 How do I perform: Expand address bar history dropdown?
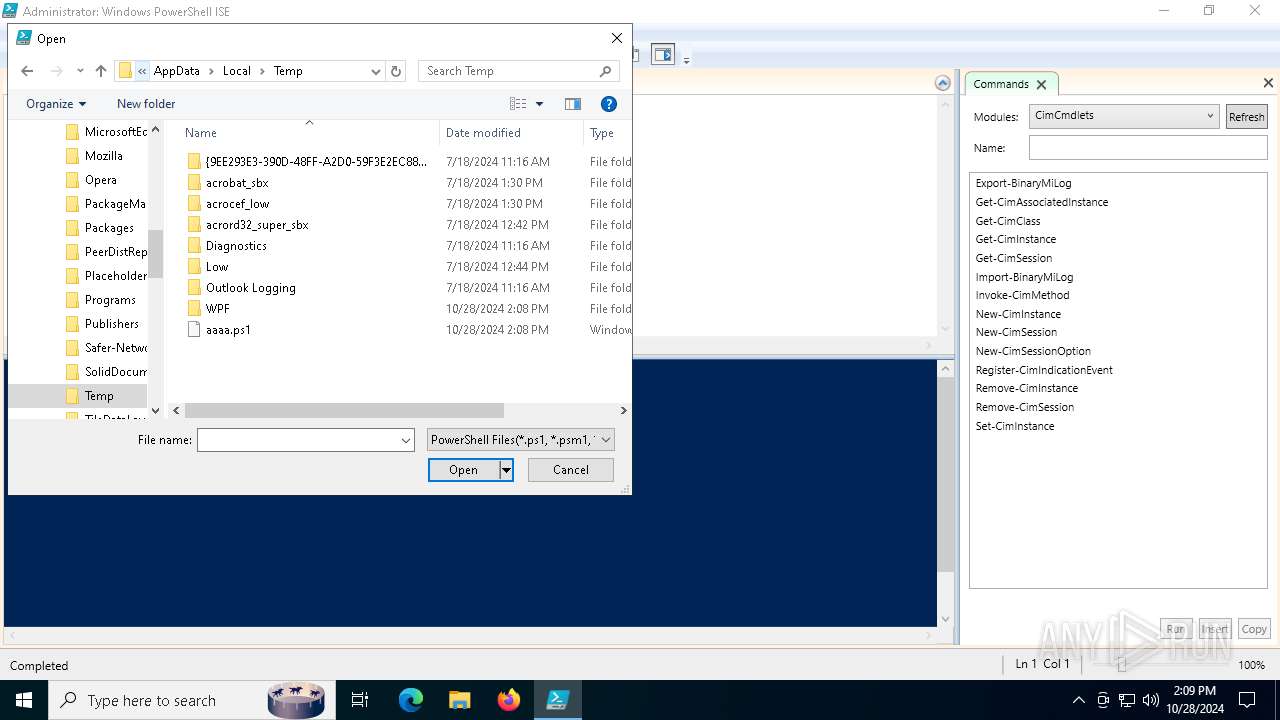coord(376,71)
